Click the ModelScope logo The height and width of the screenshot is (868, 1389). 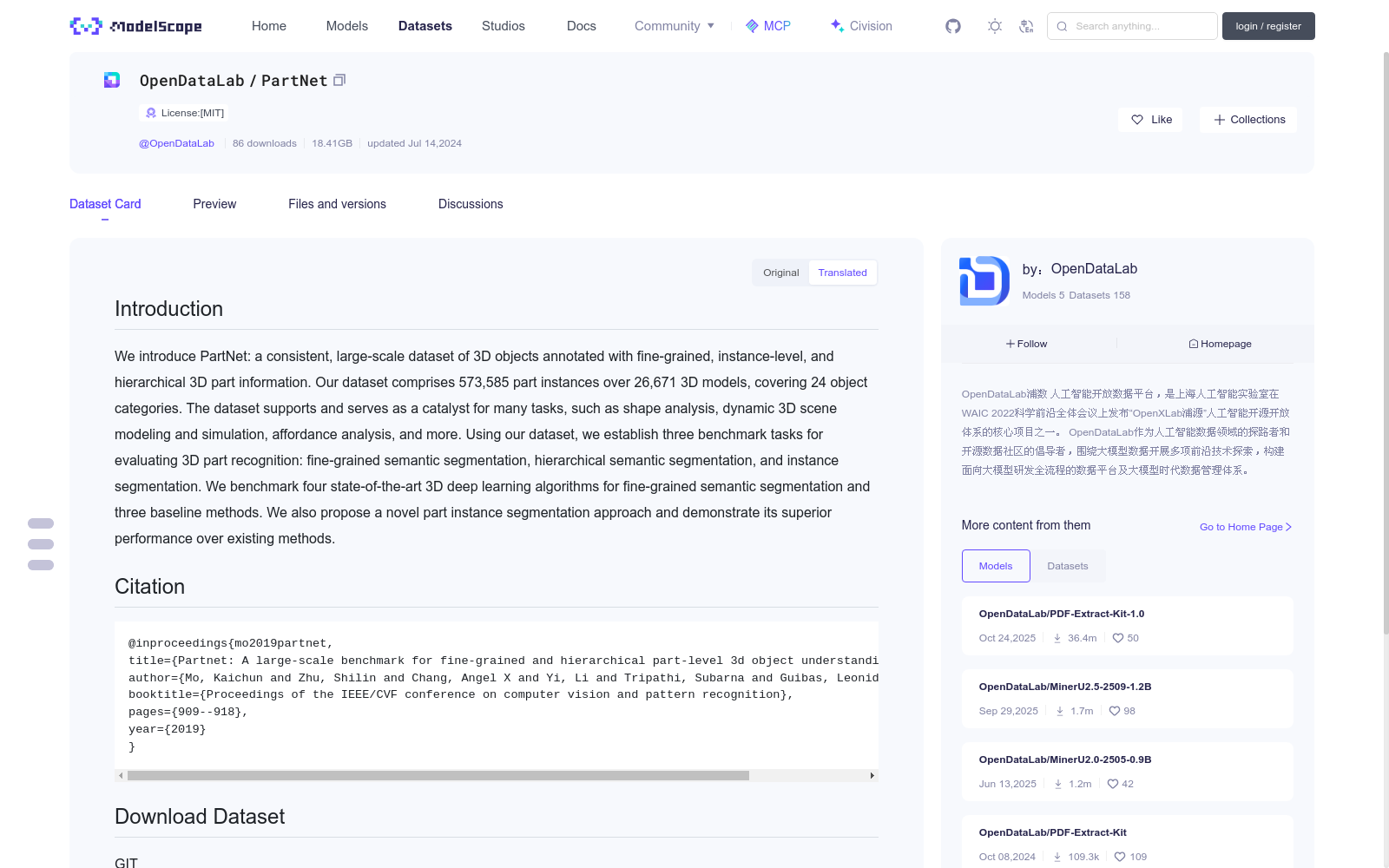(135, 26)
